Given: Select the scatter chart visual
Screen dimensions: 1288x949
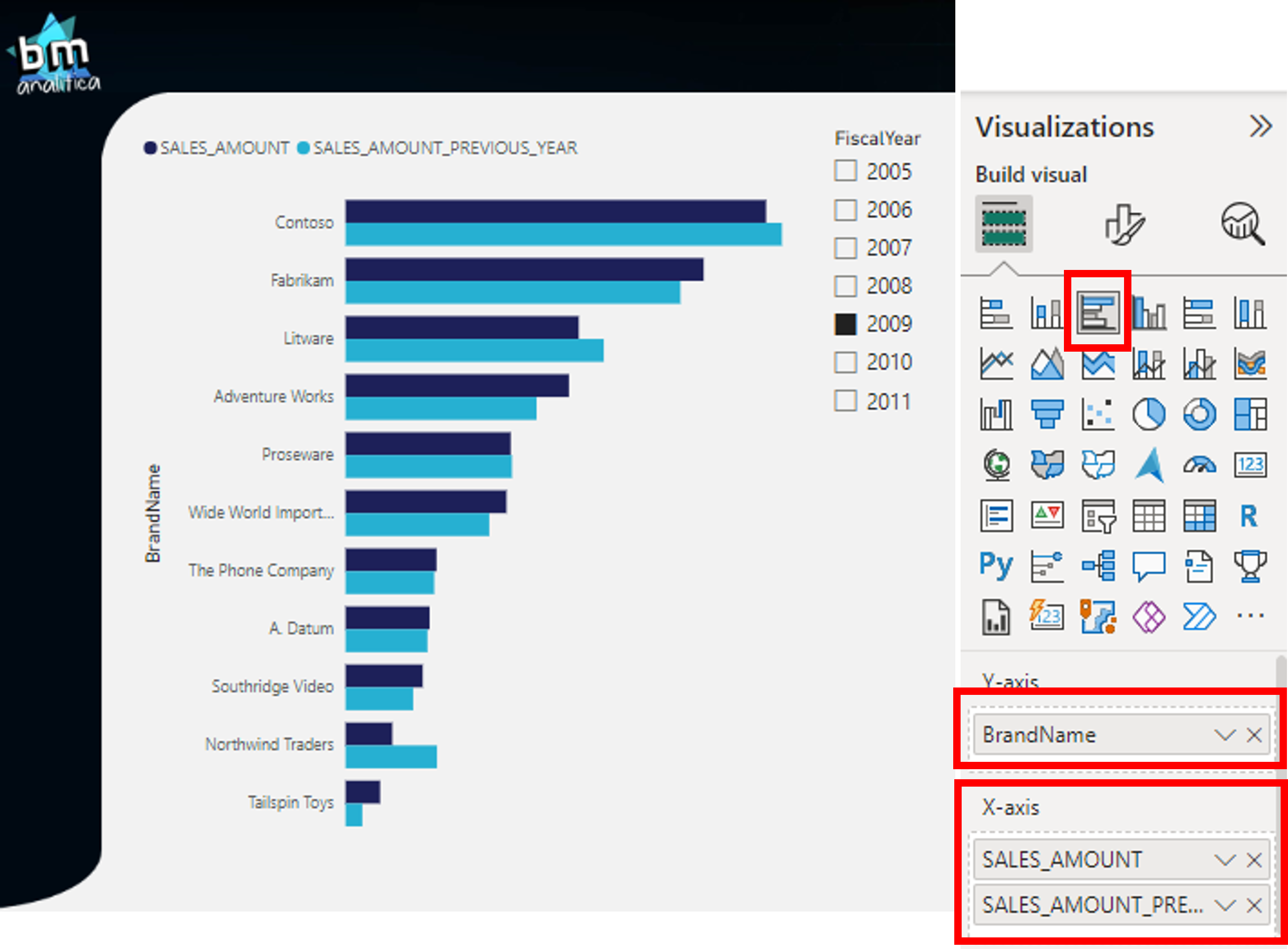Looking at the screenshot, I should pyautogui.click(x=1098, y=415).
